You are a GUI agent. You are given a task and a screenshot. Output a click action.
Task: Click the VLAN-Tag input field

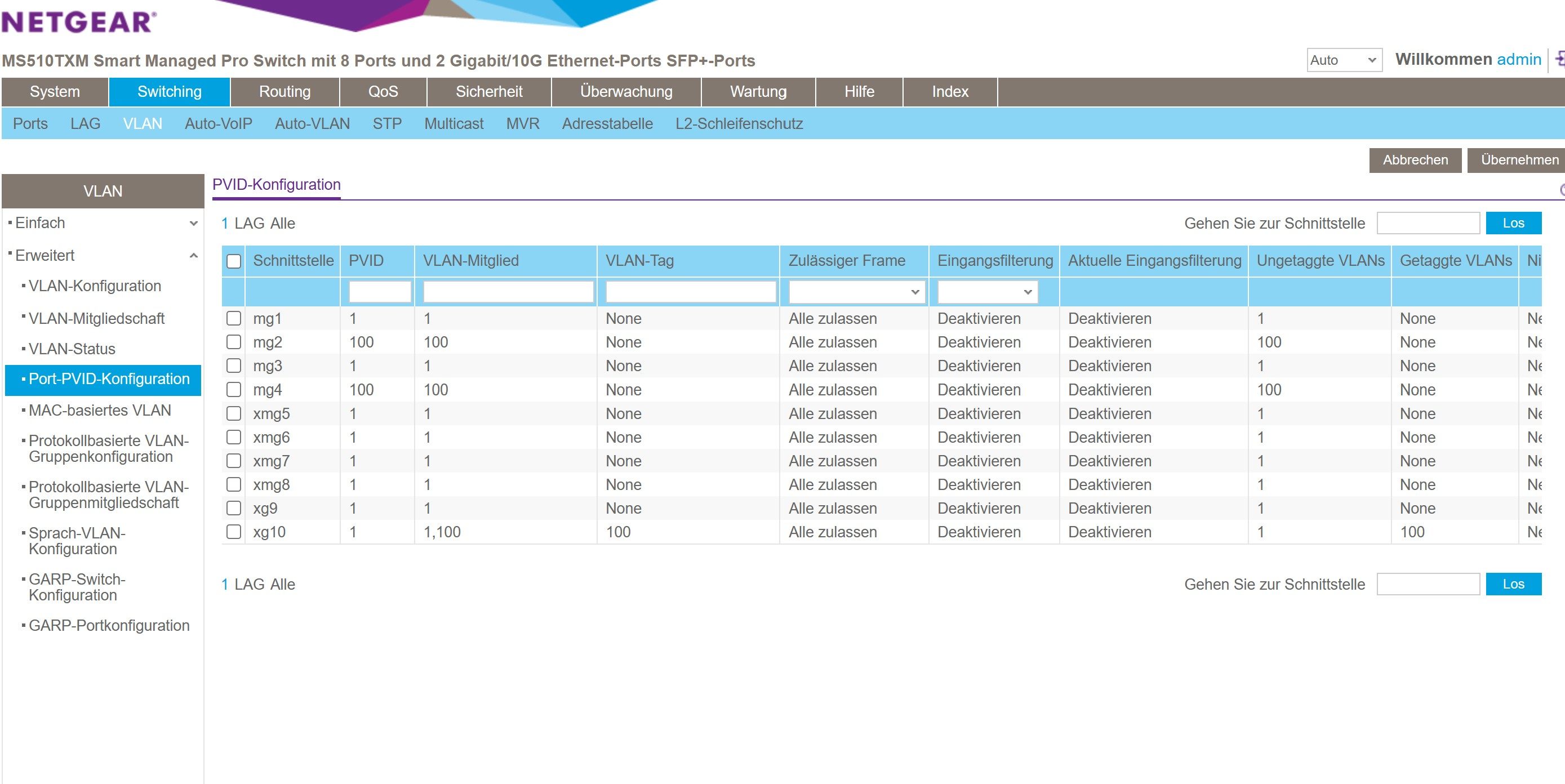click(691, 292)
